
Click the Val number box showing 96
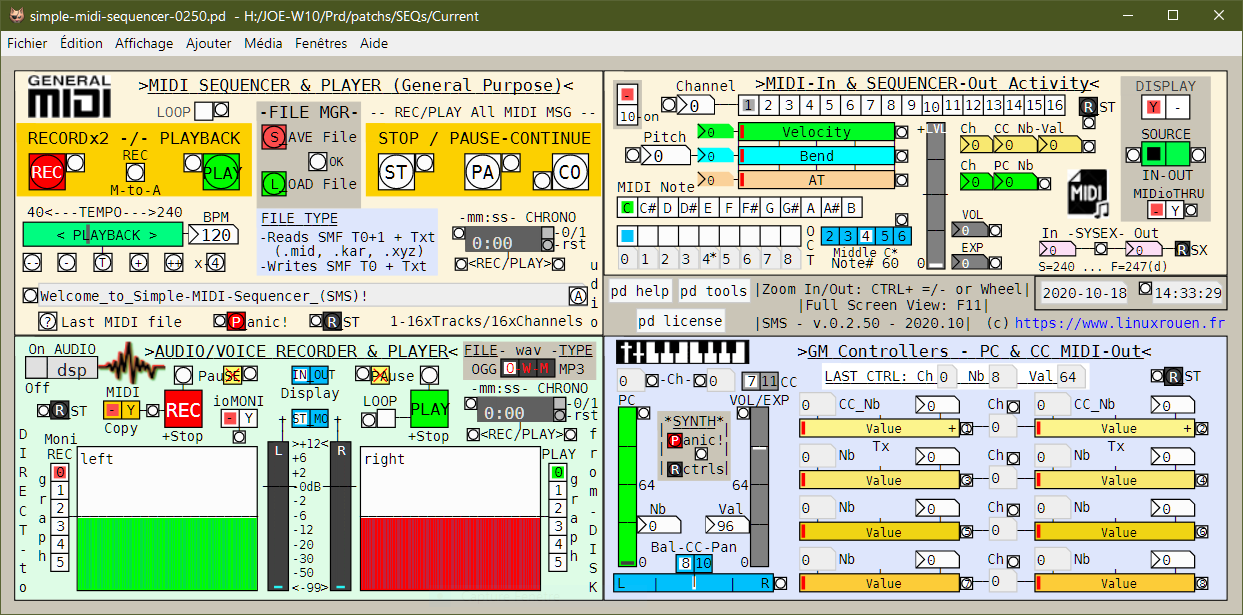click(728, 526)
